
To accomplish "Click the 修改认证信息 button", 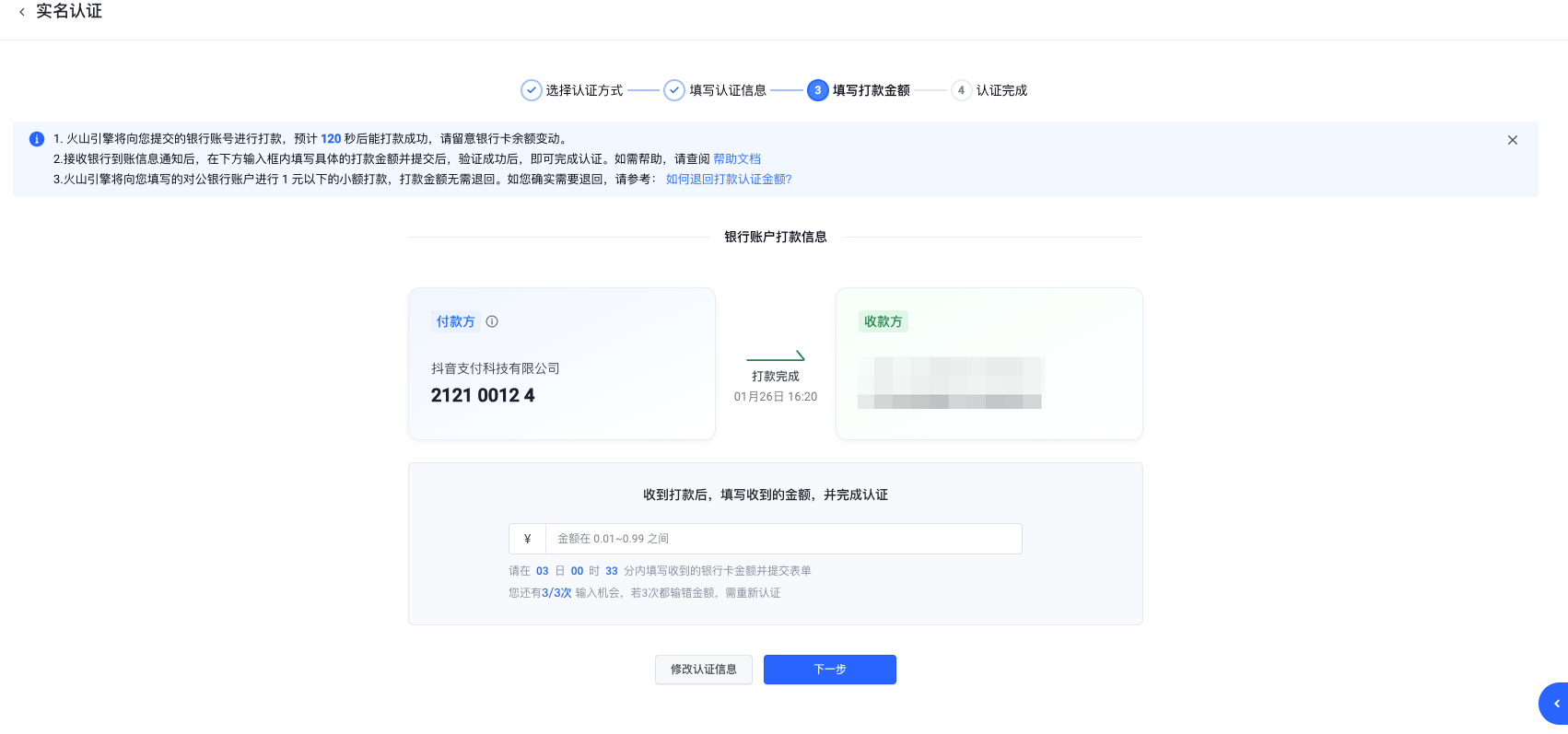I will (x=703, y=670).
